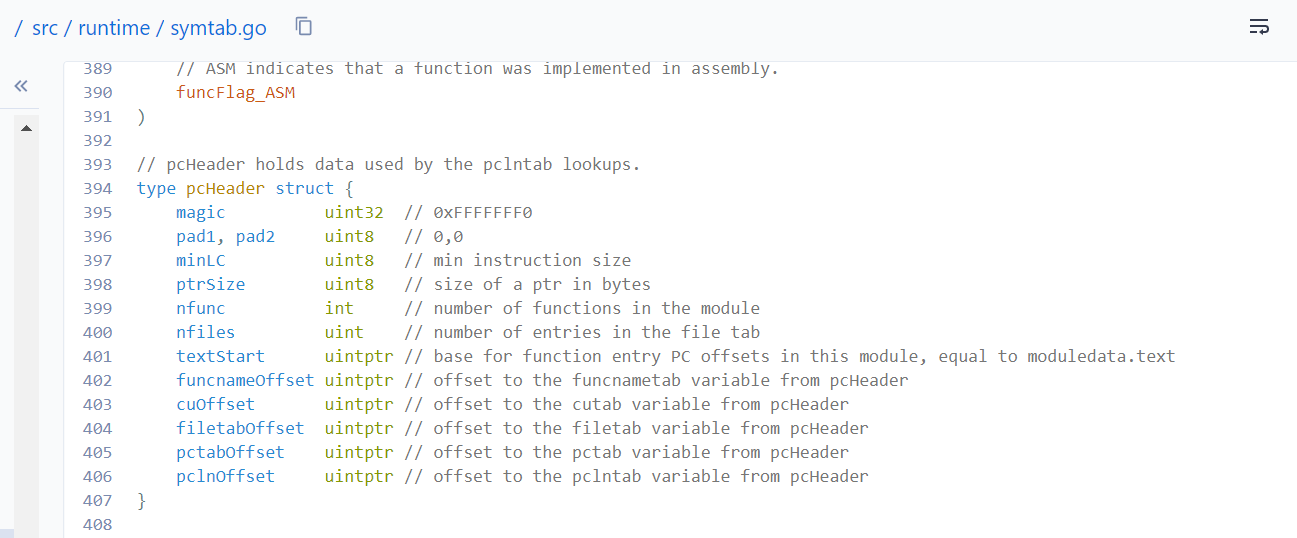Copy the file path using the copy icon
The height and width of the screenshot is (538, 1297).
pyautogui.click(x=304, y=27)
